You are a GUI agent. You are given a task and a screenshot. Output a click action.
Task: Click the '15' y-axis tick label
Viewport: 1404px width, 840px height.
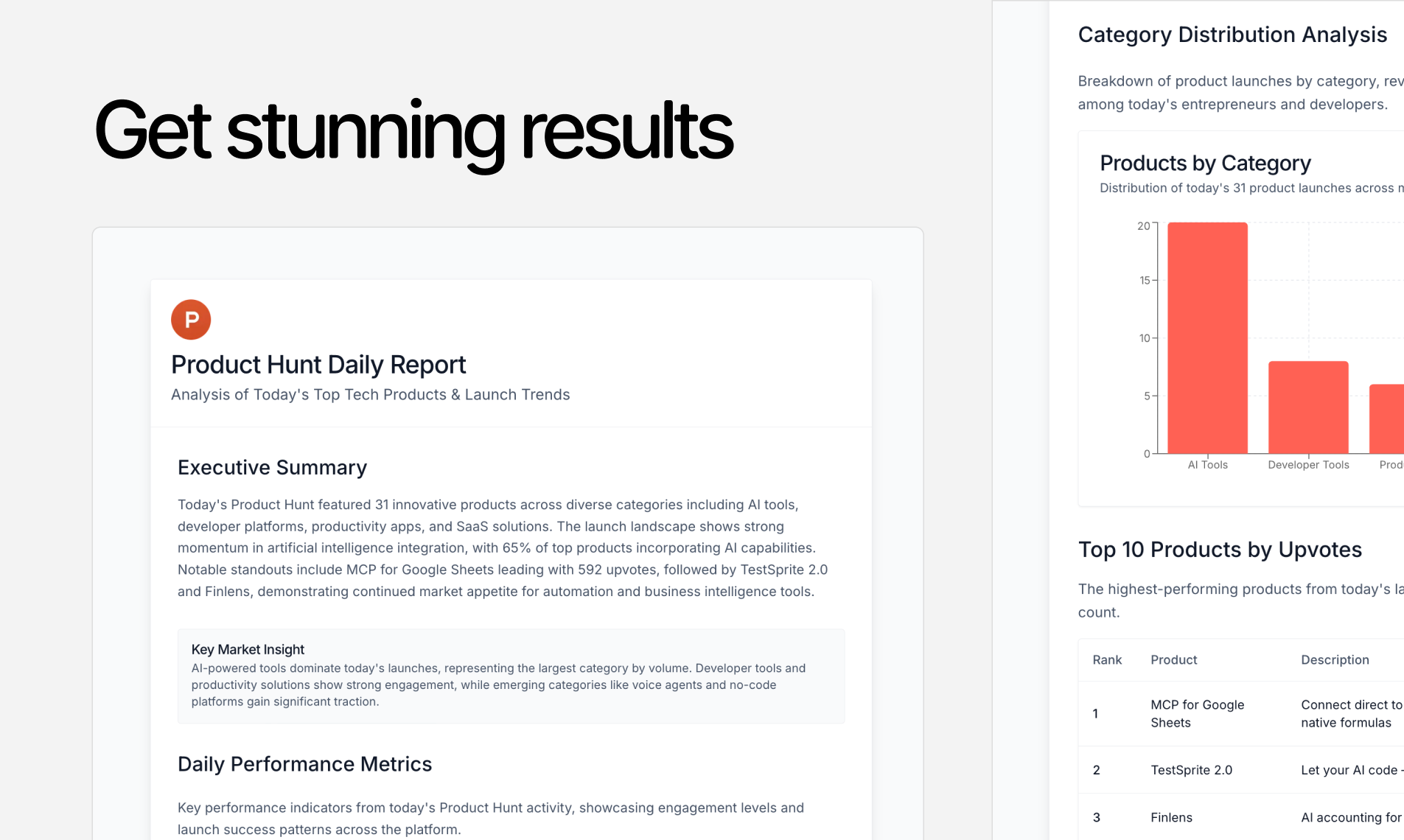(x=1144, y=280)
